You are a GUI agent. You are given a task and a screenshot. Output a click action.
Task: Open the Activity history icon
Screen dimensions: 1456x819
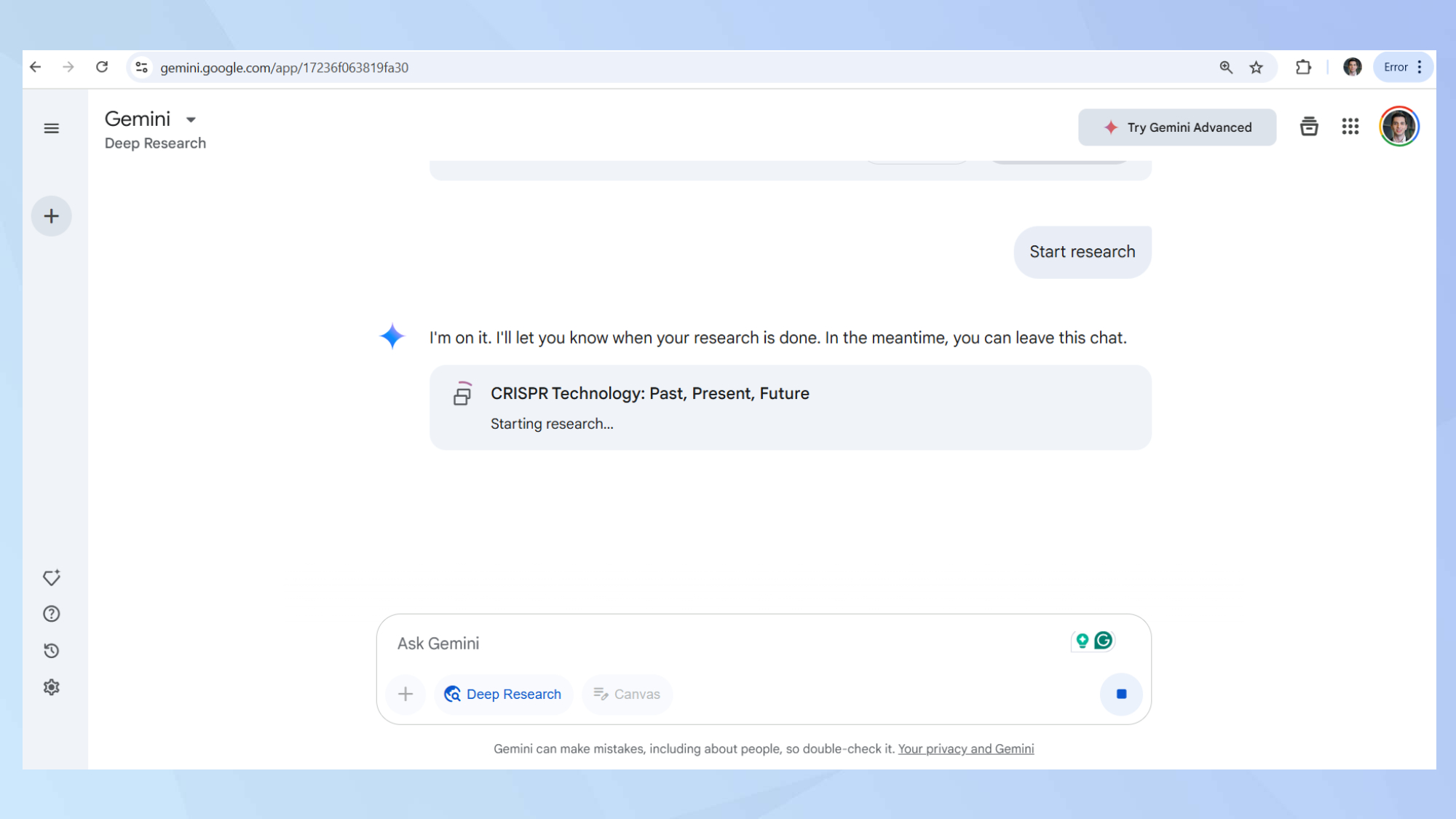pos(51,651)
